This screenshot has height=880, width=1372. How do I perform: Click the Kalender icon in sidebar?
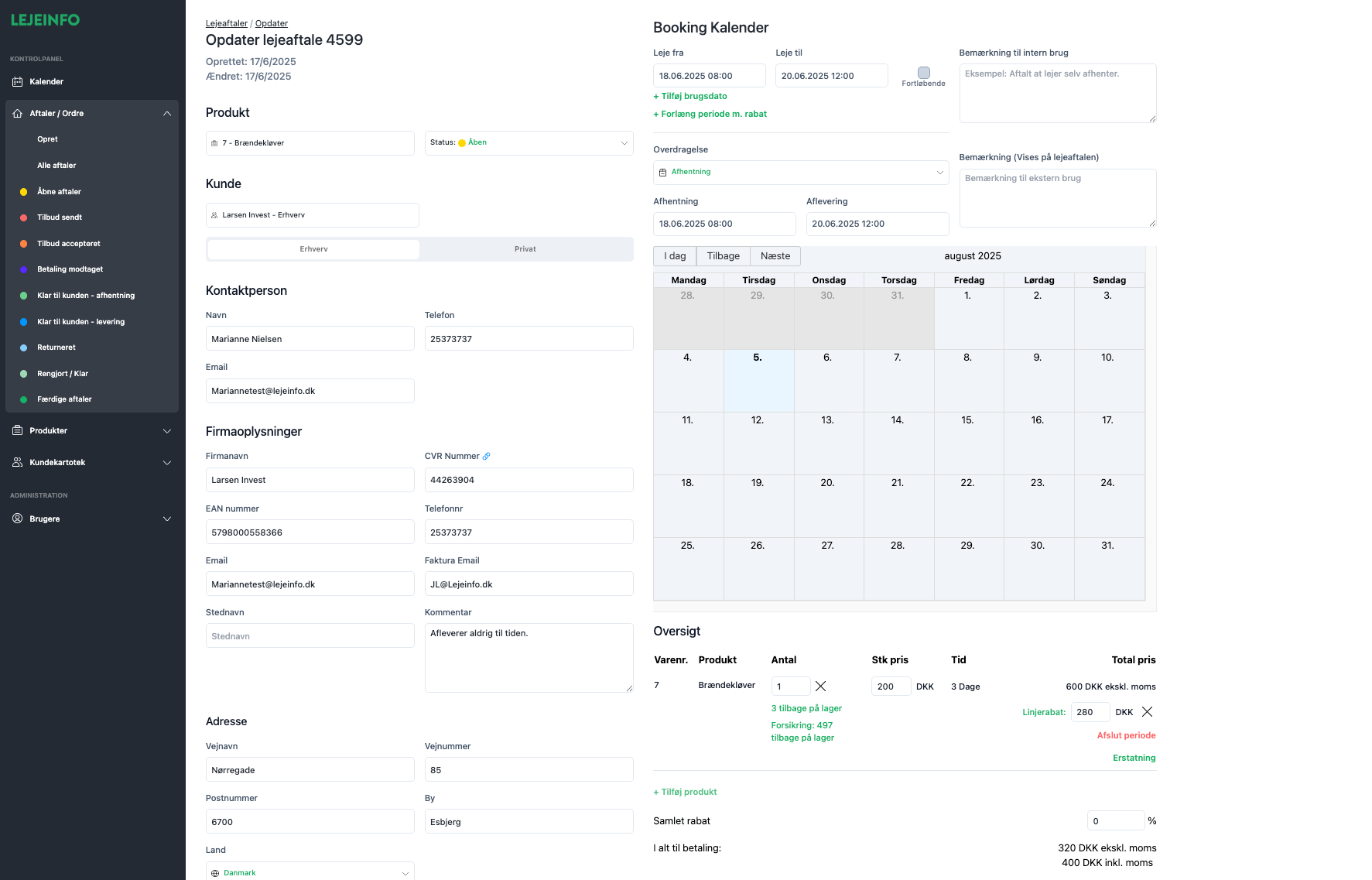pos(17,82)
